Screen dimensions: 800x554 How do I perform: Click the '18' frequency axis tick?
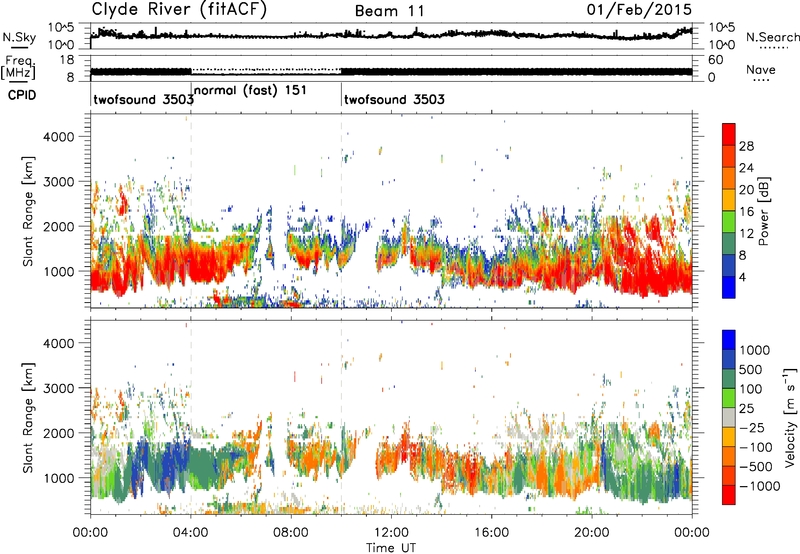point(66,60)
